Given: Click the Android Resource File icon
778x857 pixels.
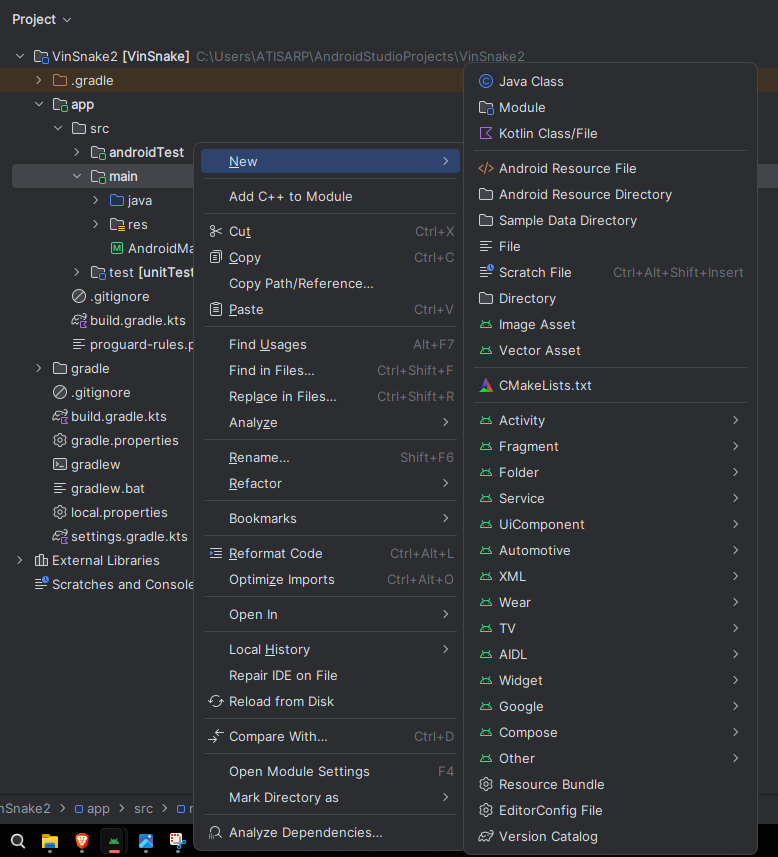Looking at the screenshot, I should [x=486, y=168].
